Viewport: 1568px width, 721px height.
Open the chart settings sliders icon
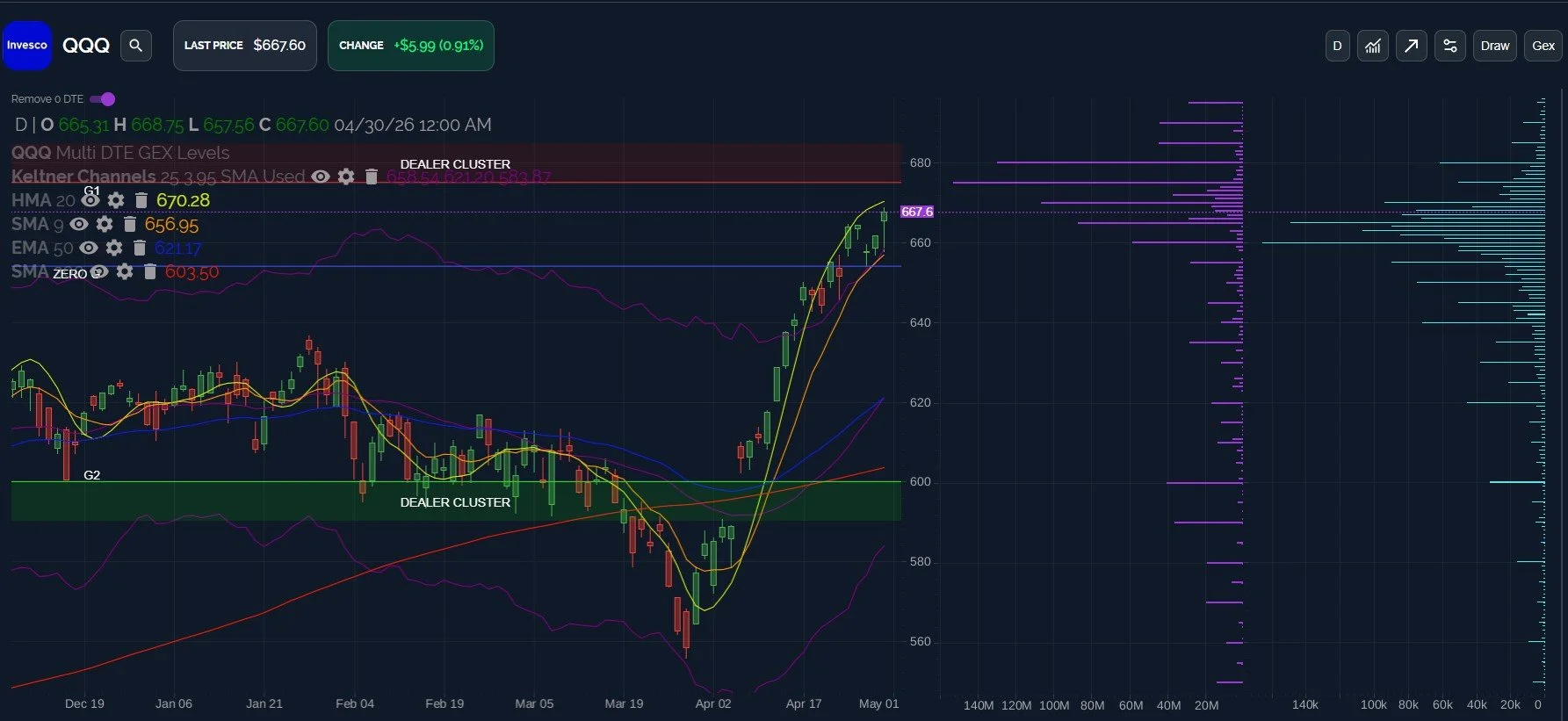point(1449,46)
